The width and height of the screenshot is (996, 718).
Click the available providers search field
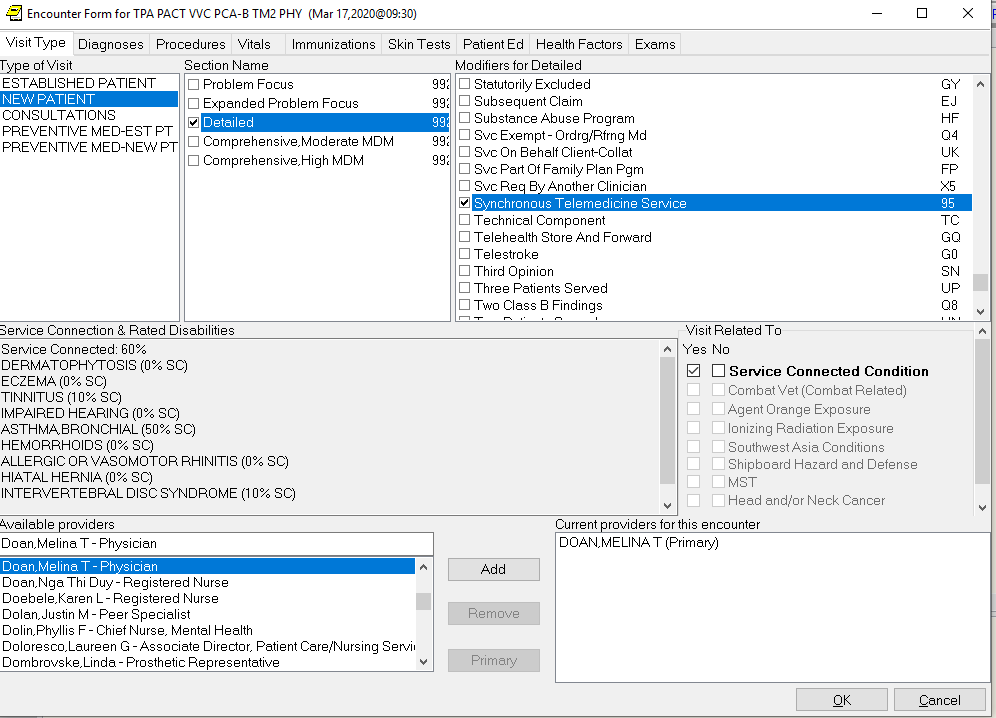(x=216, y=544)
